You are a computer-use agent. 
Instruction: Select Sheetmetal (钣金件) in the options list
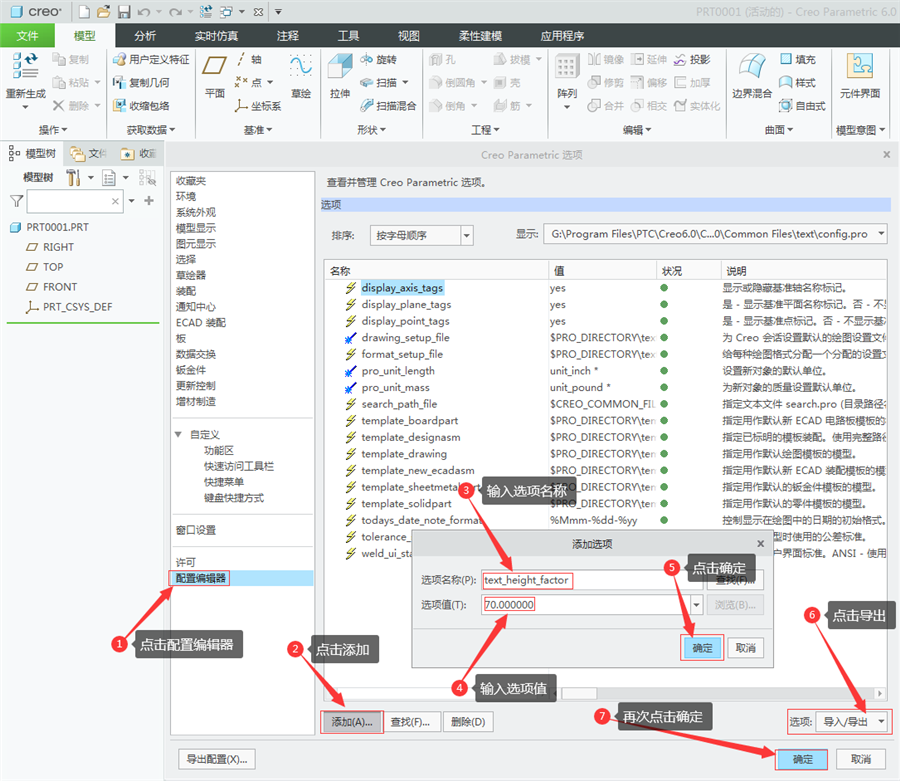(191, 370)
